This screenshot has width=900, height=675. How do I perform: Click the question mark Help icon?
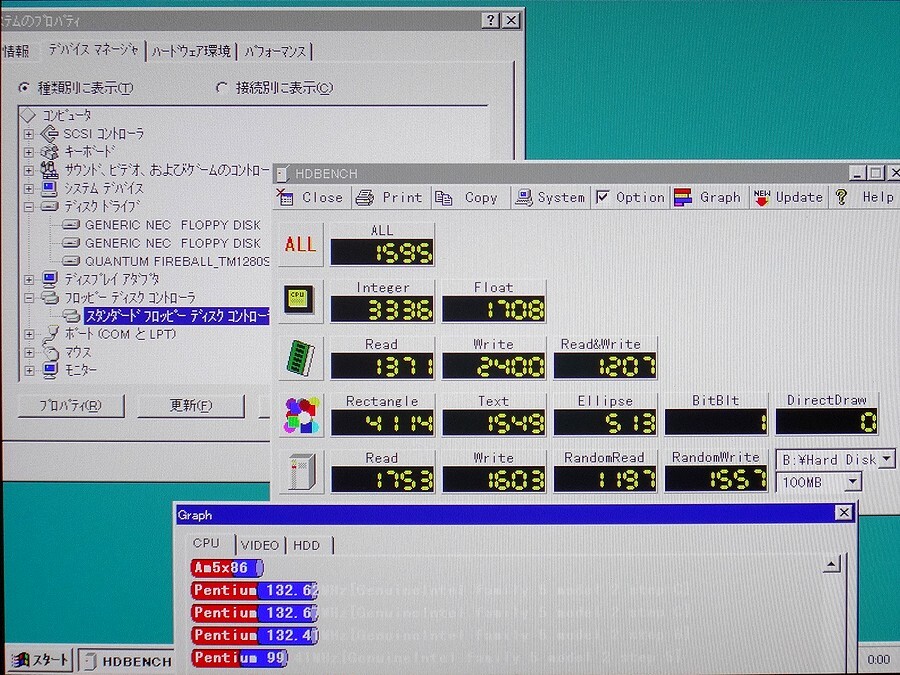(841, 197)
